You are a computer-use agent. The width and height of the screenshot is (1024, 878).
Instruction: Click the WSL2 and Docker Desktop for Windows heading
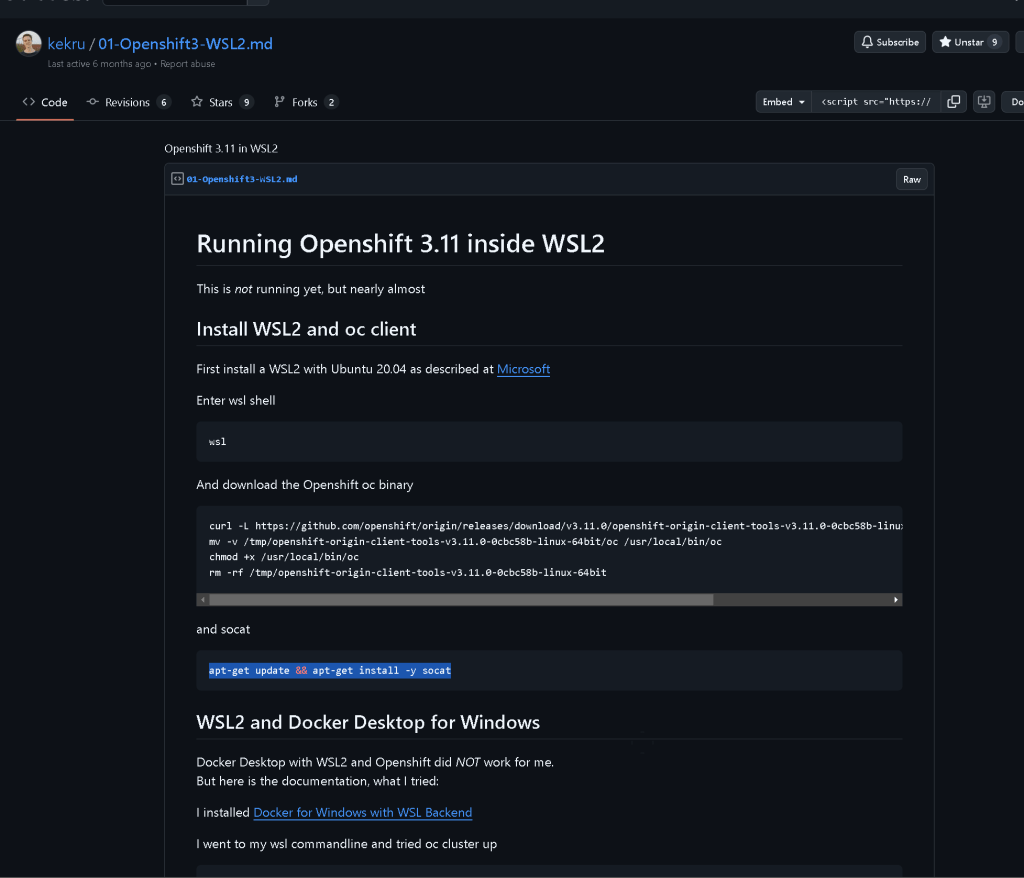click(x=368, y=723)
